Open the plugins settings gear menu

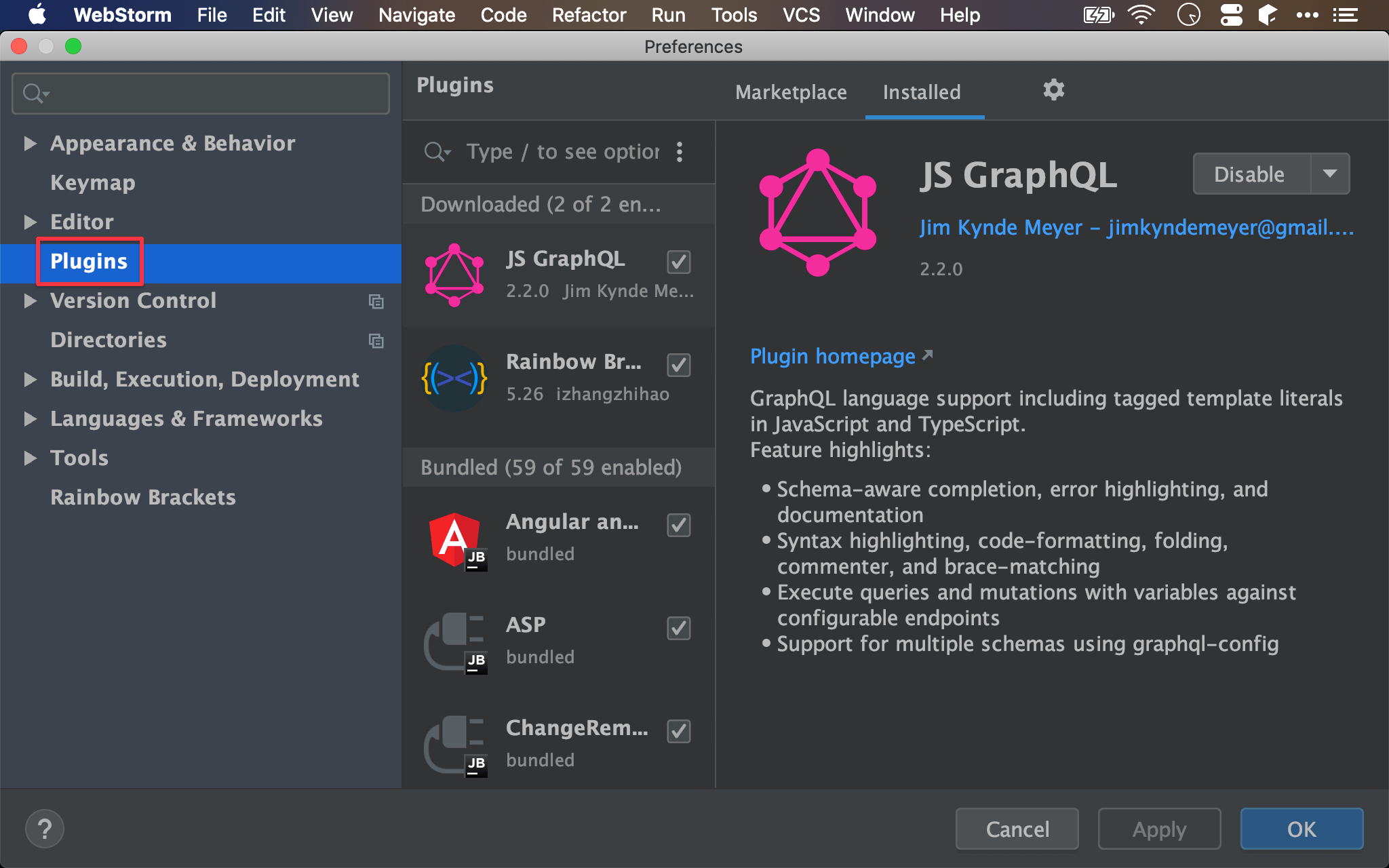point(1053,90)
